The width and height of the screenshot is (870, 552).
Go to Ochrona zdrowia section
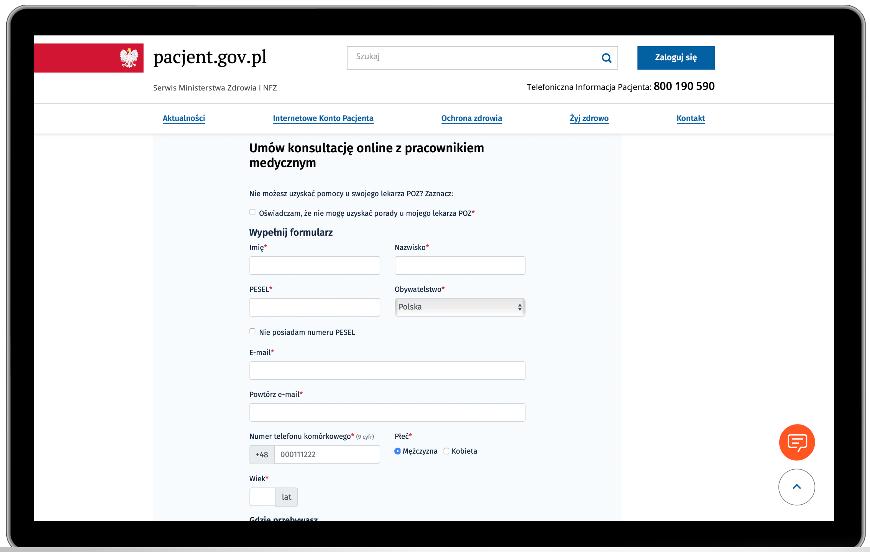point(472,118)
